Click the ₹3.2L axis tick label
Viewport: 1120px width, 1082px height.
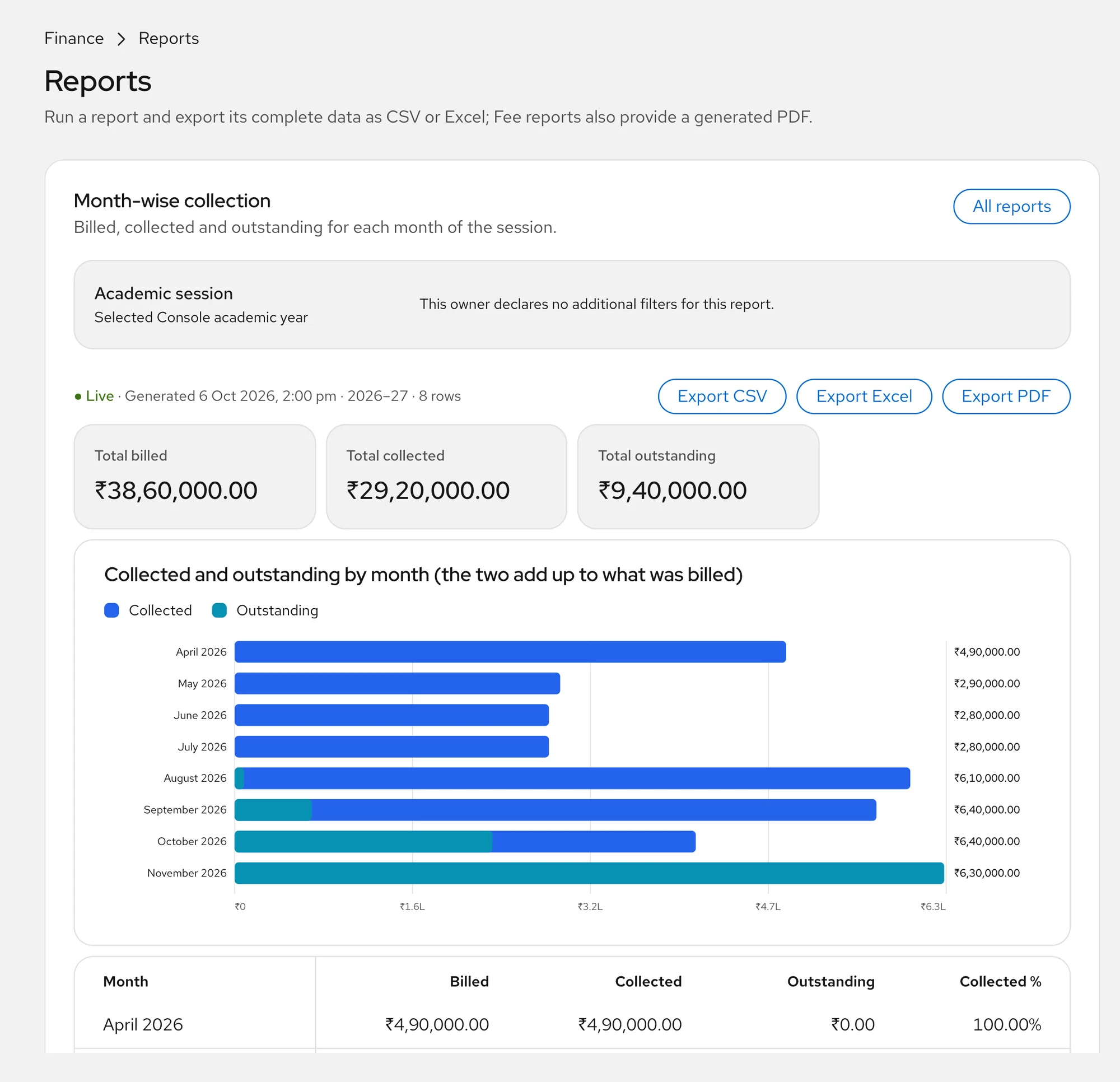pyautogui.click(x=590, y=907)
